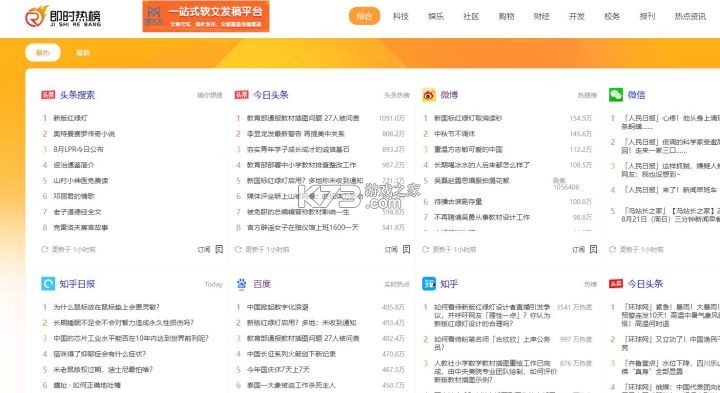This screenshot has height=393, width=720.
Task: Open 头条搜索 item 7 老子道德经全文
Action: coord(77,212)
